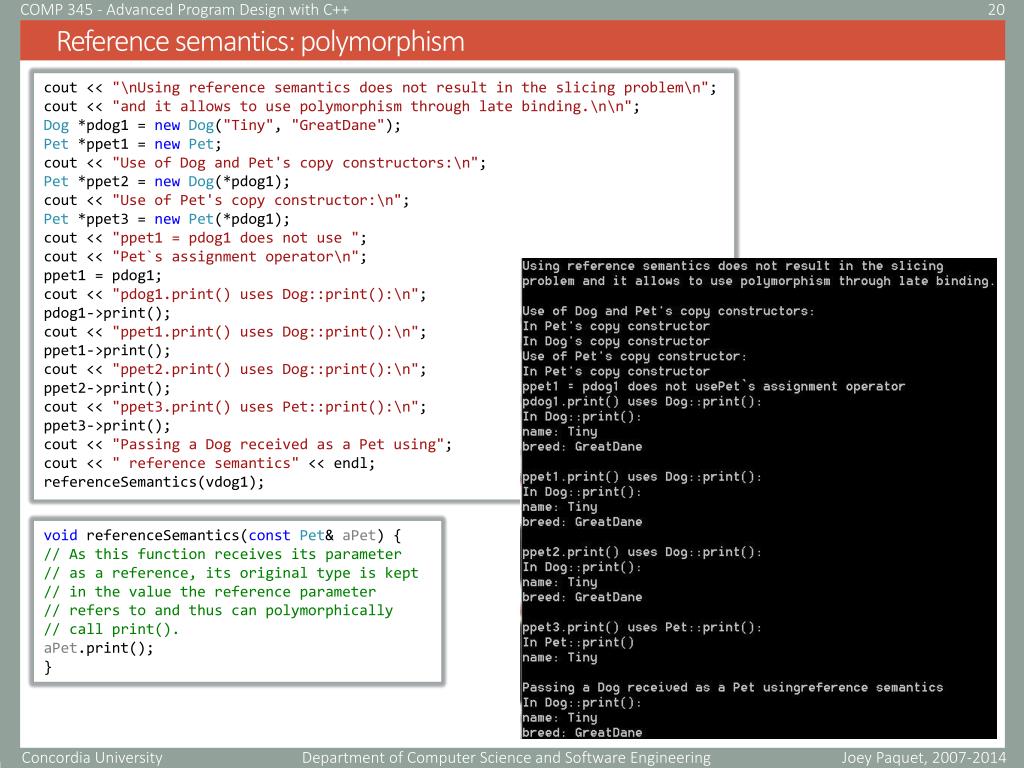
Task: Click the footer text 'Concordia University'
Action: pos(92,758)
